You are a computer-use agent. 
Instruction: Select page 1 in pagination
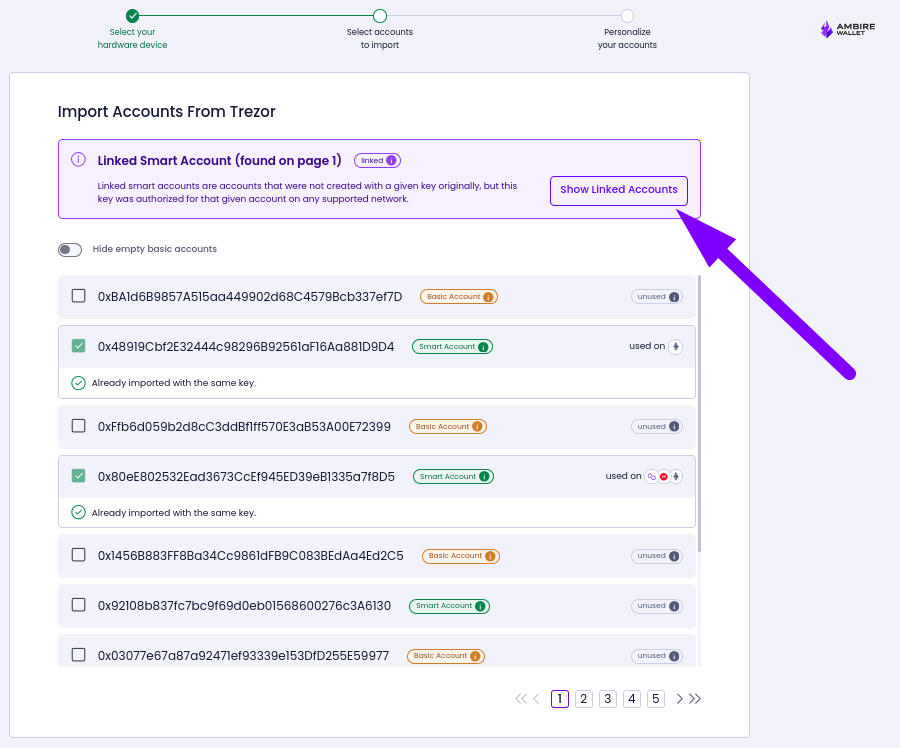(x=560, y=699)
